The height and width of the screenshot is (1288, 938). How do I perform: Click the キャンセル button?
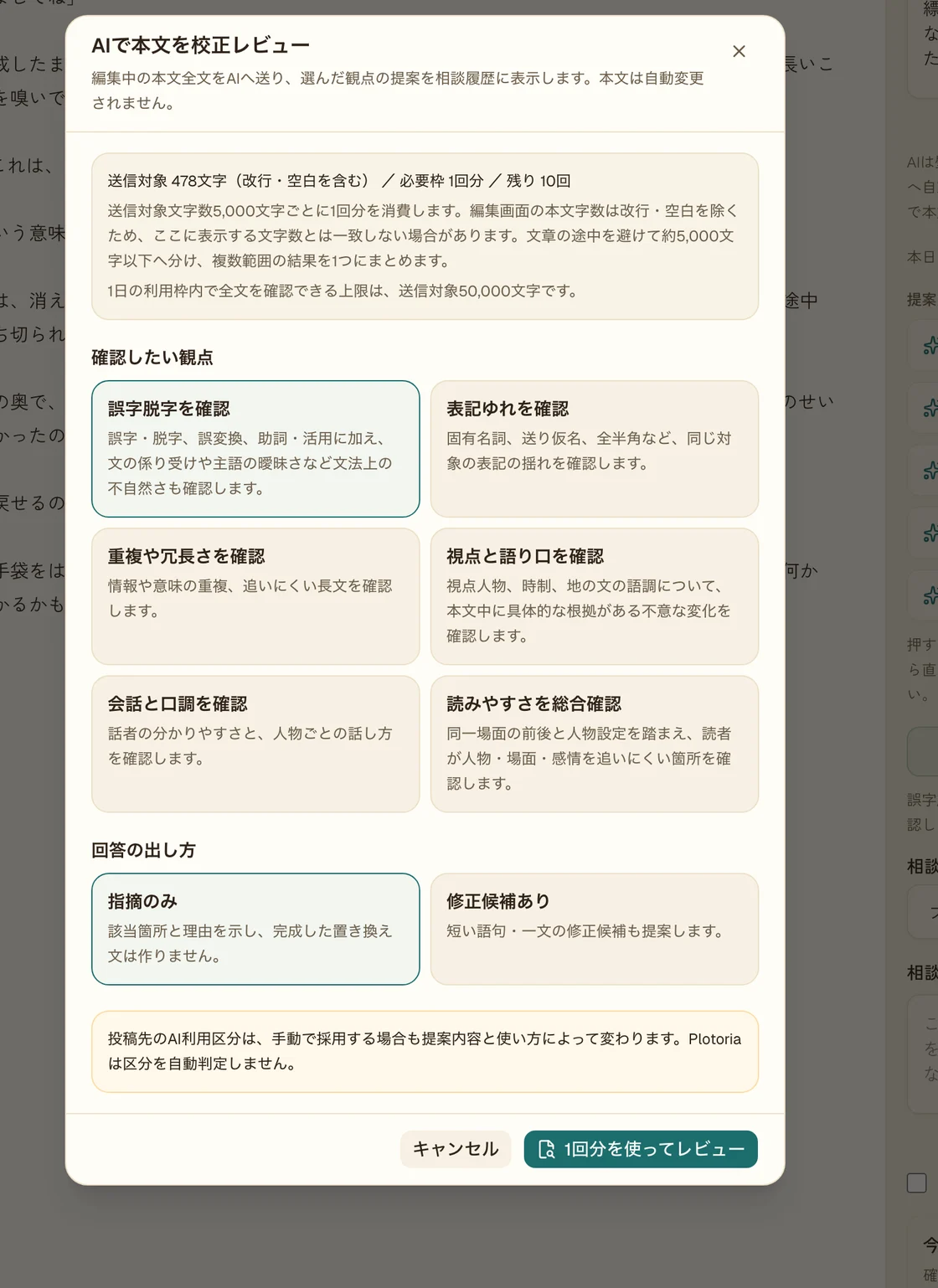456,1149
